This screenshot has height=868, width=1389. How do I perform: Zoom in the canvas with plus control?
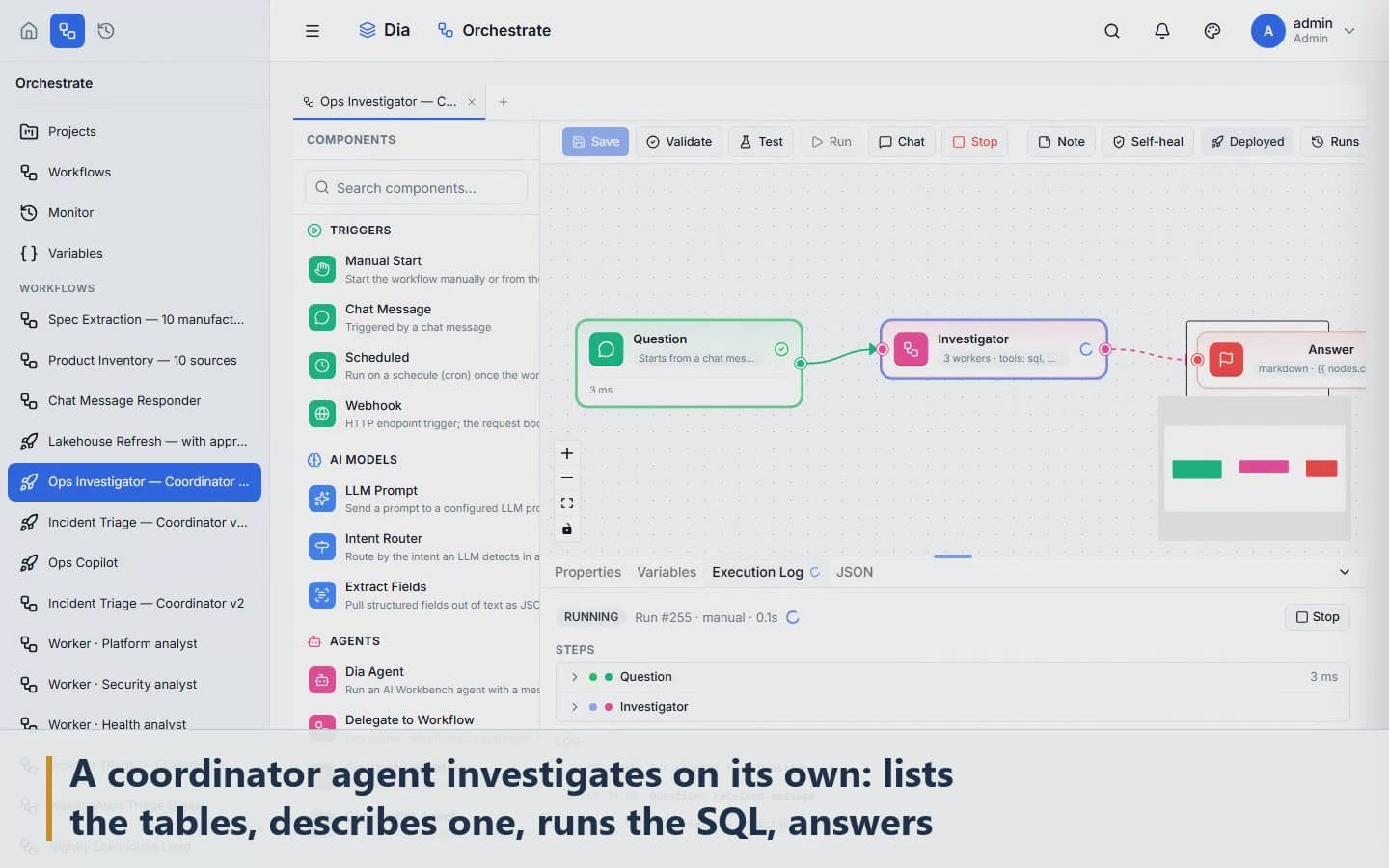(567, 453)
